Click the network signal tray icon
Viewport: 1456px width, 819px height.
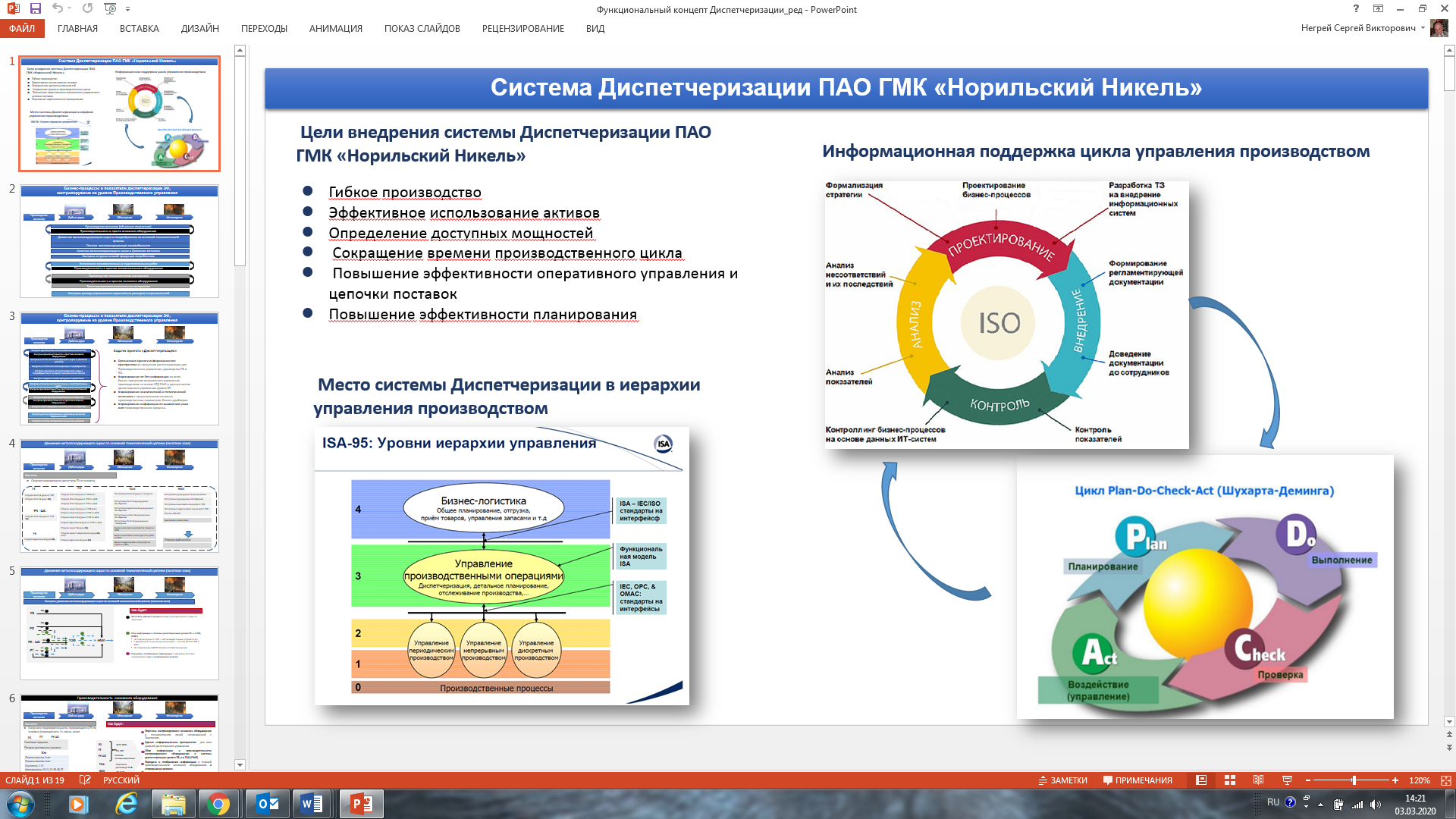point(1357,805)
